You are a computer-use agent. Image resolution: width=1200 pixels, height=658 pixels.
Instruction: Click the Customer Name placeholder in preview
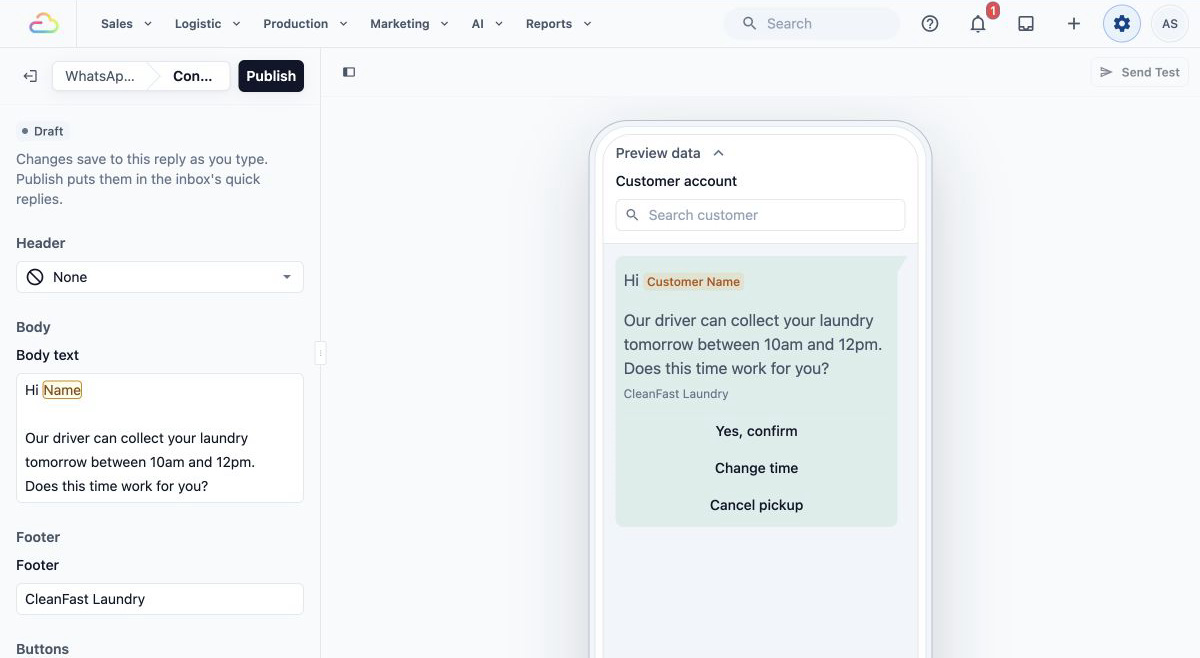(693, 282)
